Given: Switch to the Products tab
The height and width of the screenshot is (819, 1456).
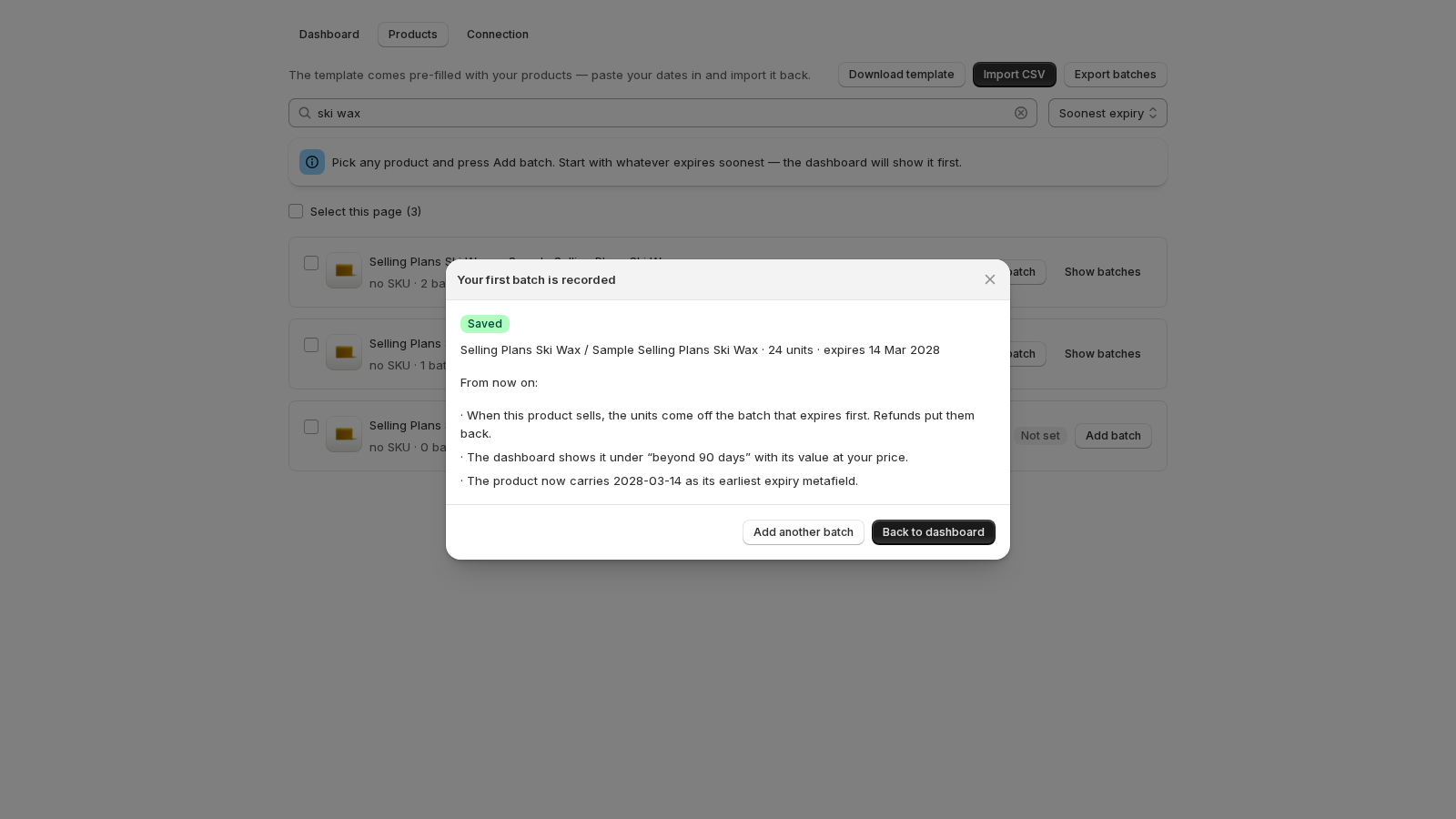Looking at the screenshot, I should 413,35.
